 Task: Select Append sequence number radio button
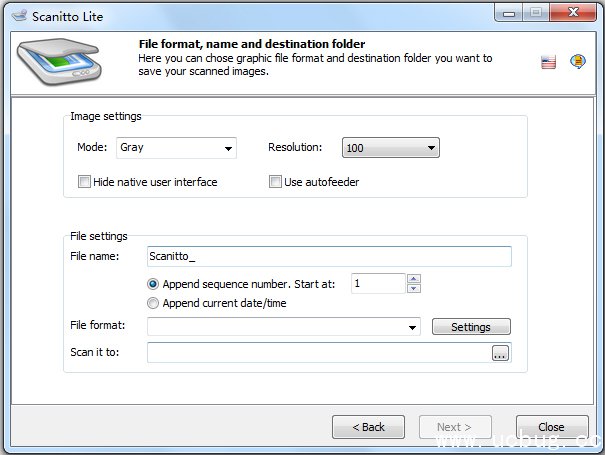[153, 284]
